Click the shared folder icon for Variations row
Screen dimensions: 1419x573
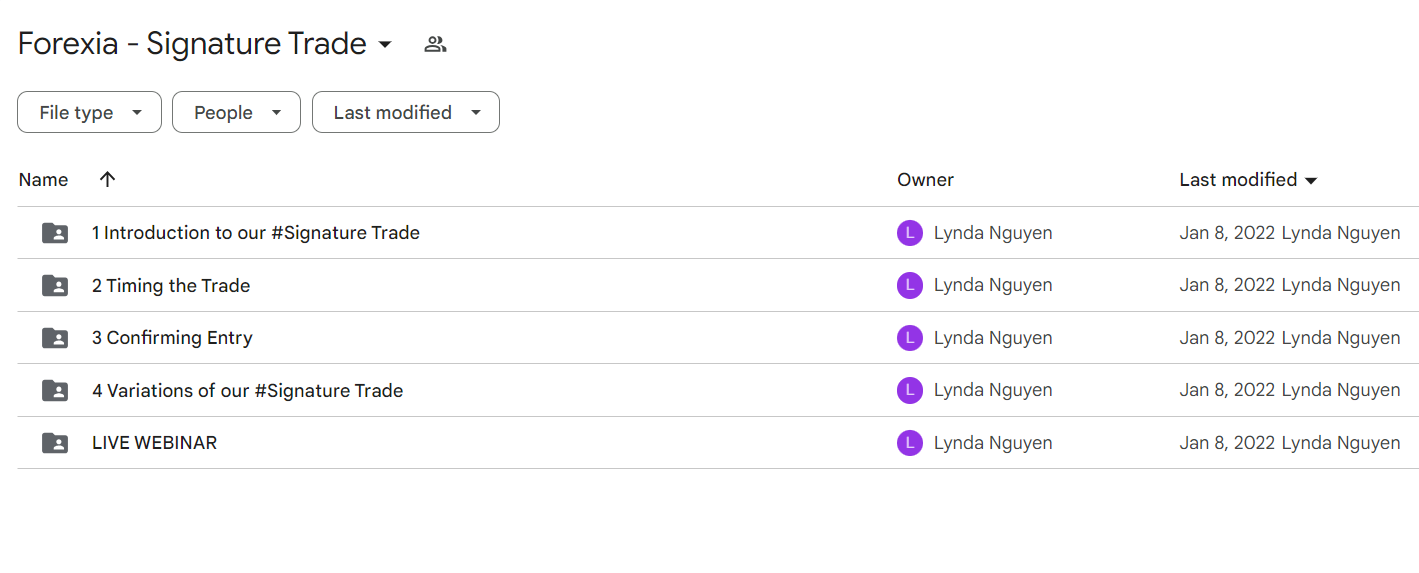pyautogui.click(x=55, y=390)
